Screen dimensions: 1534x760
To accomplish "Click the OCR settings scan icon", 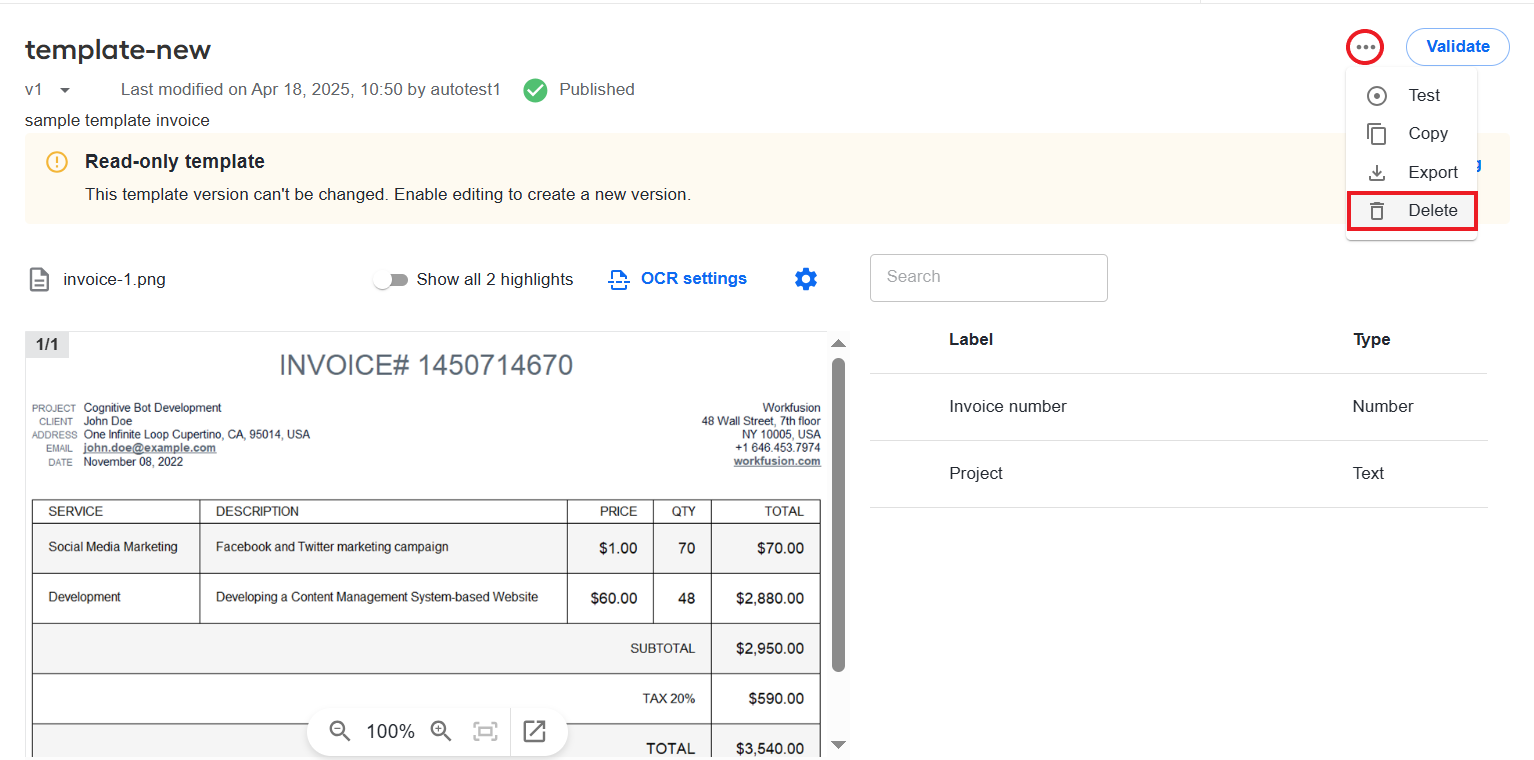I will 619,279.
